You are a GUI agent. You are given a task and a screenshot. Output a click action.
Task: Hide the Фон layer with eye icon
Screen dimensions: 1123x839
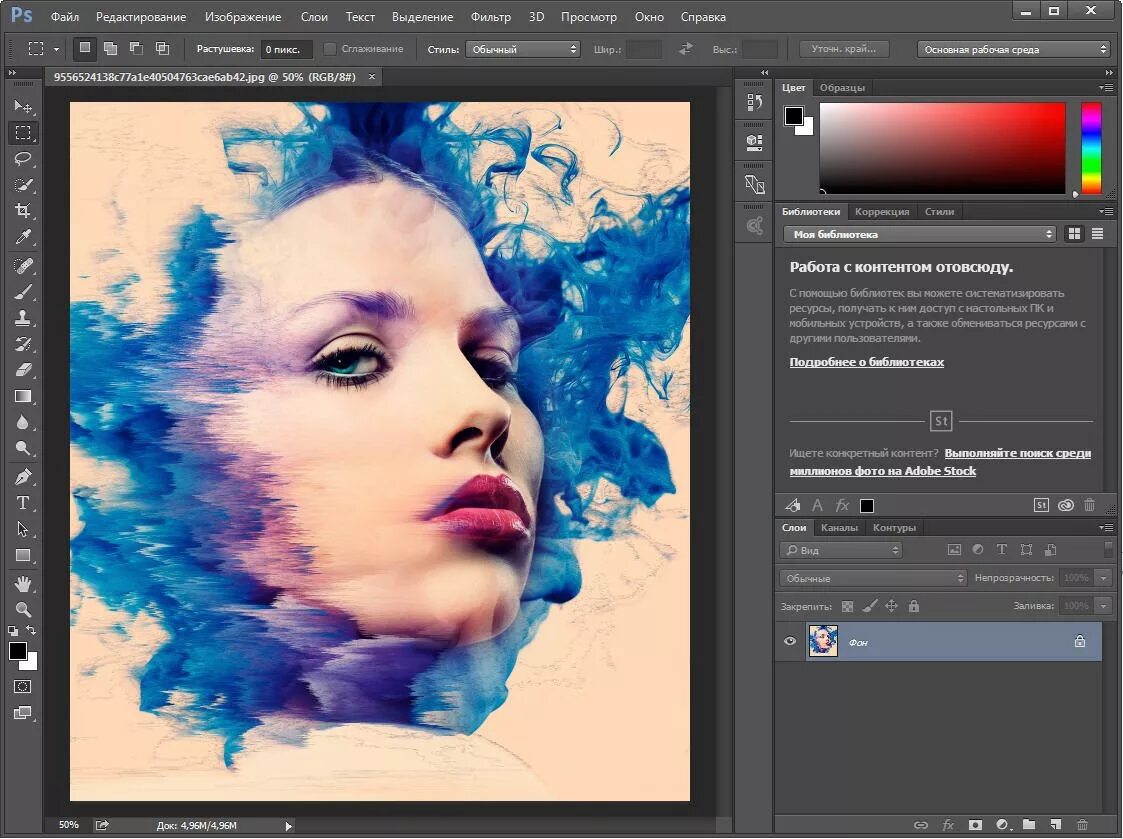click(x=790, y=642)
